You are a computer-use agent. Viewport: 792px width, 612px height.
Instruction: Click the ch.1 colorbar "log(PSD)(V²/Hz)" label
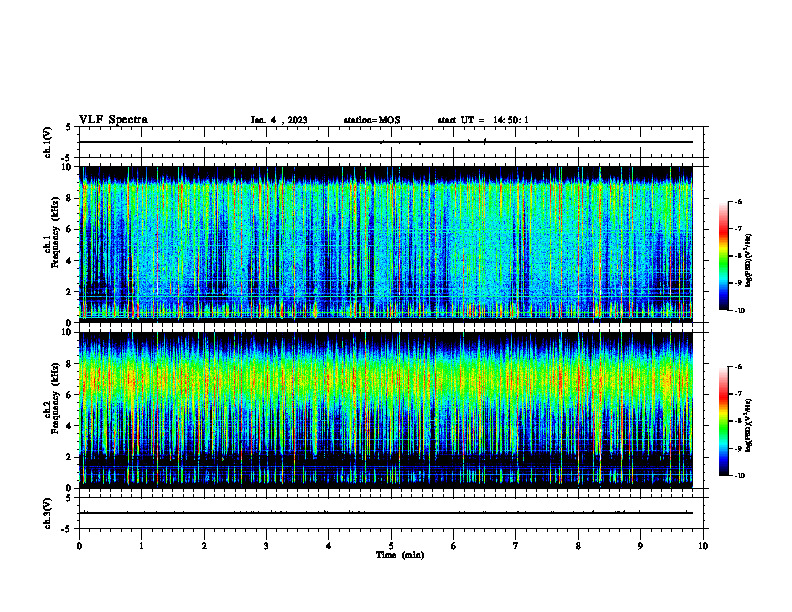click(x=749, y=261)
